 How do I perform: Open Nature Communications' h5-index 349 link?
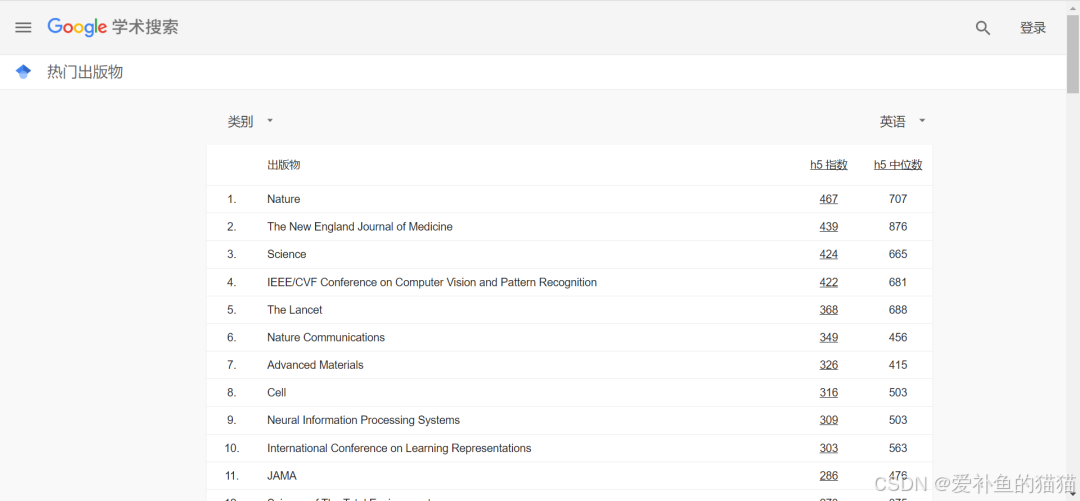coord(829,338)
